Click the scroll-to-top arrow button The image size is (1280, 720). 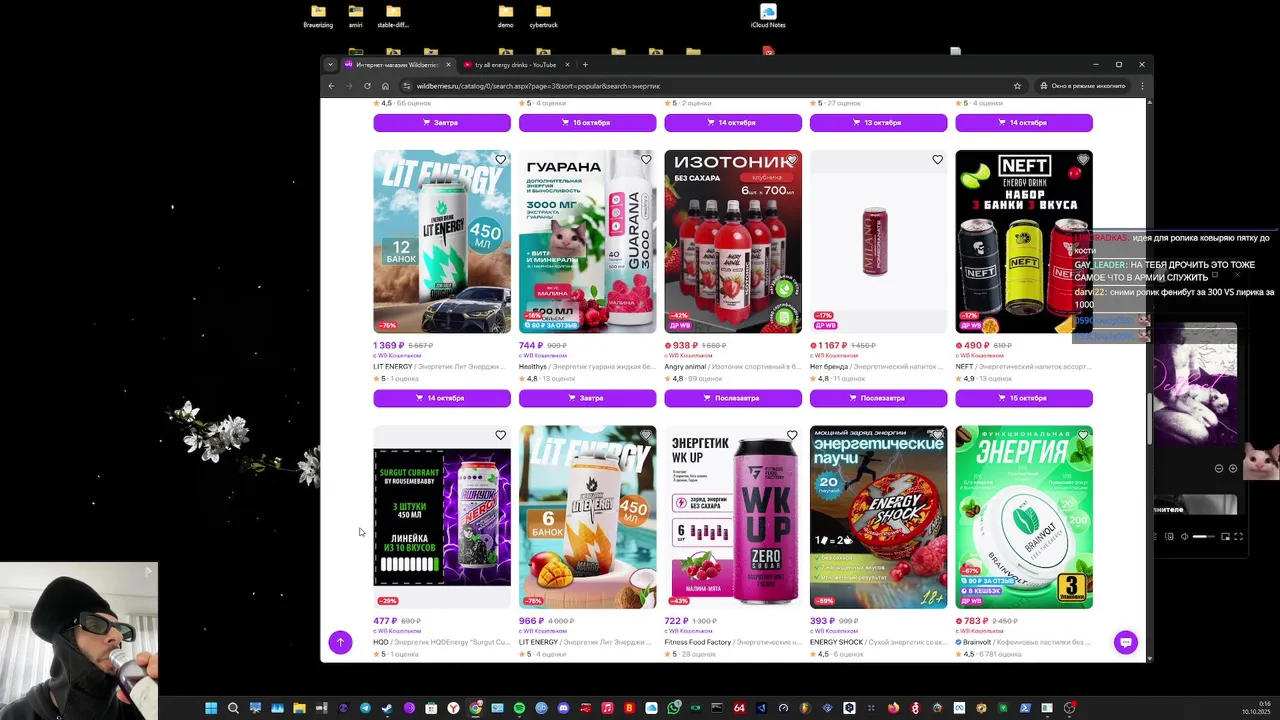click(x=340, y=642)
